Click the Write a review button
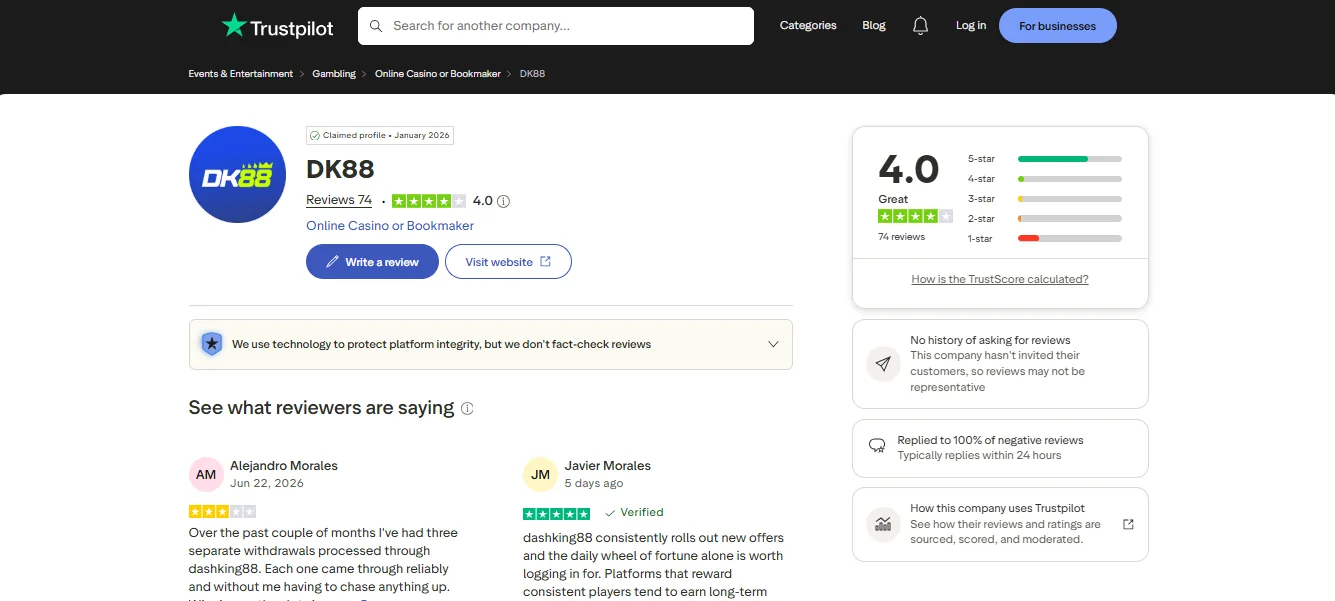Viewport: 1335px width, 601px height. (x=372, y=262)
